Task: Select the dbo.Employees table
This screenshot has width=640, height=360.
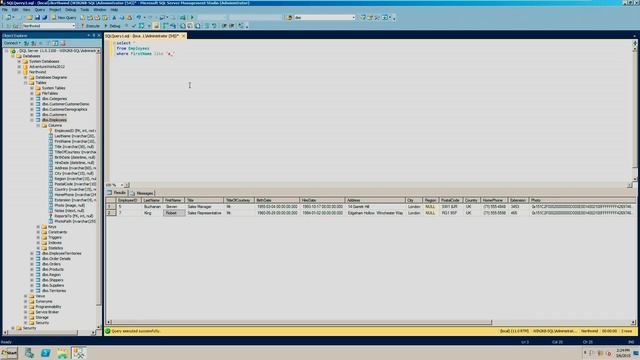Action: pos(54,120)
